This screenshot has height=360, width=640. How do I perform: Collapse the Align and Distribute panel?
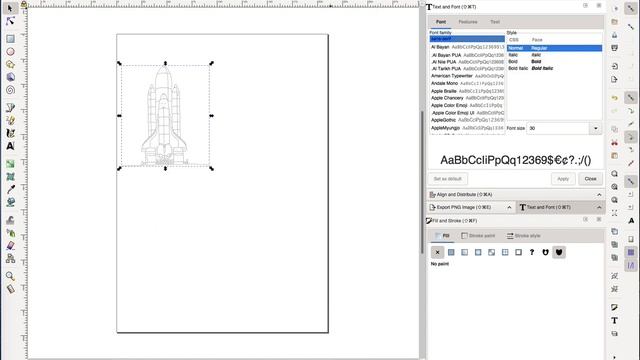(x=599, y=195)
